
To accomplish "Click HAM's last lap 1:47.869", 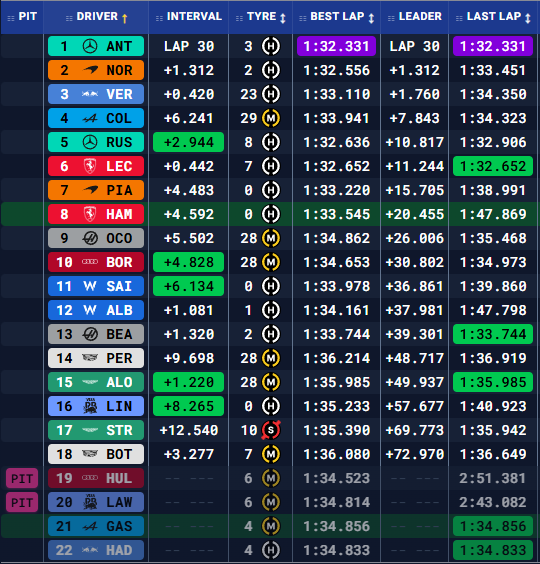I will click(x=493, y=214).
